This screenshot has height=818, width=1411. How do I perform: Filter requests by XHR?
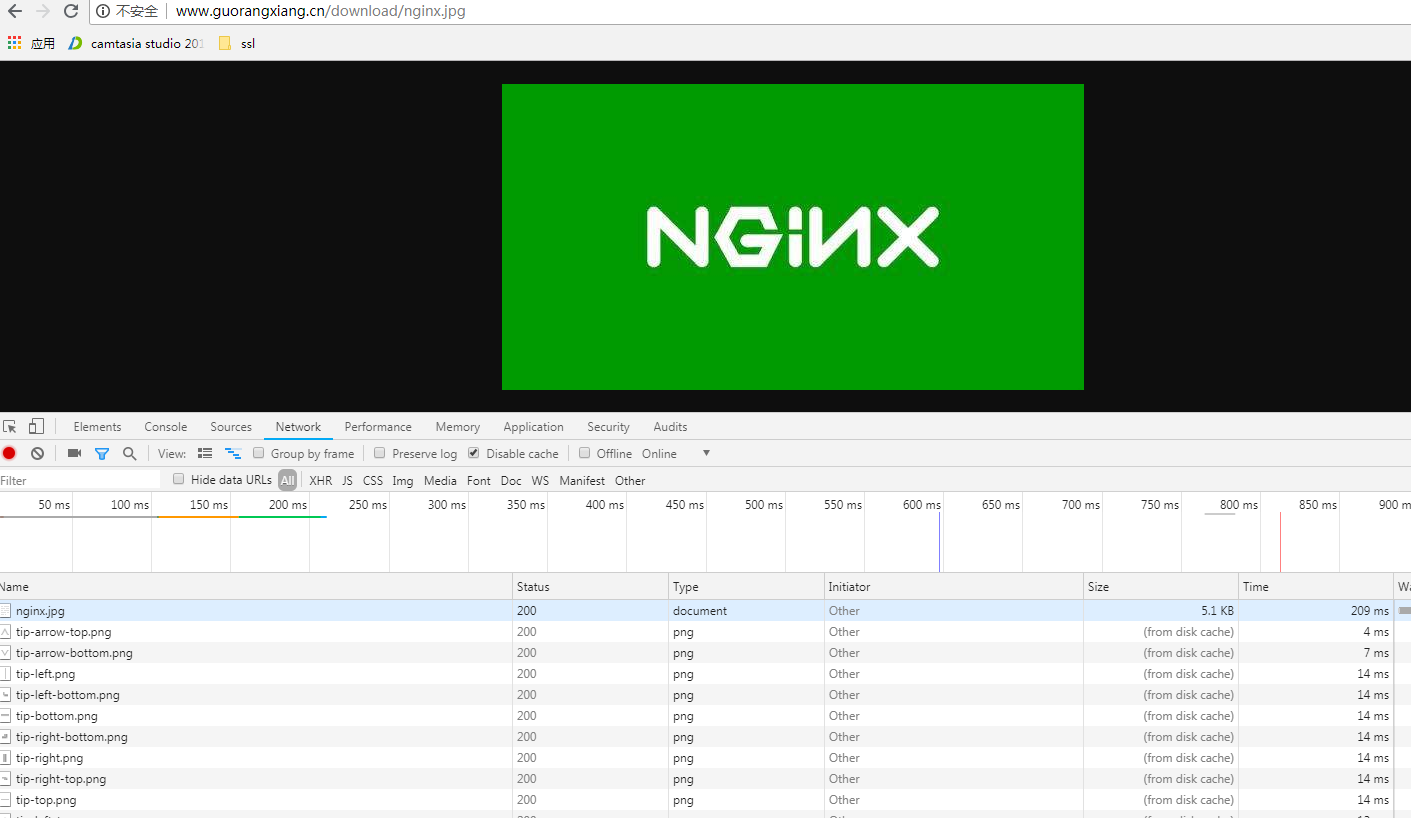point(320,480)
